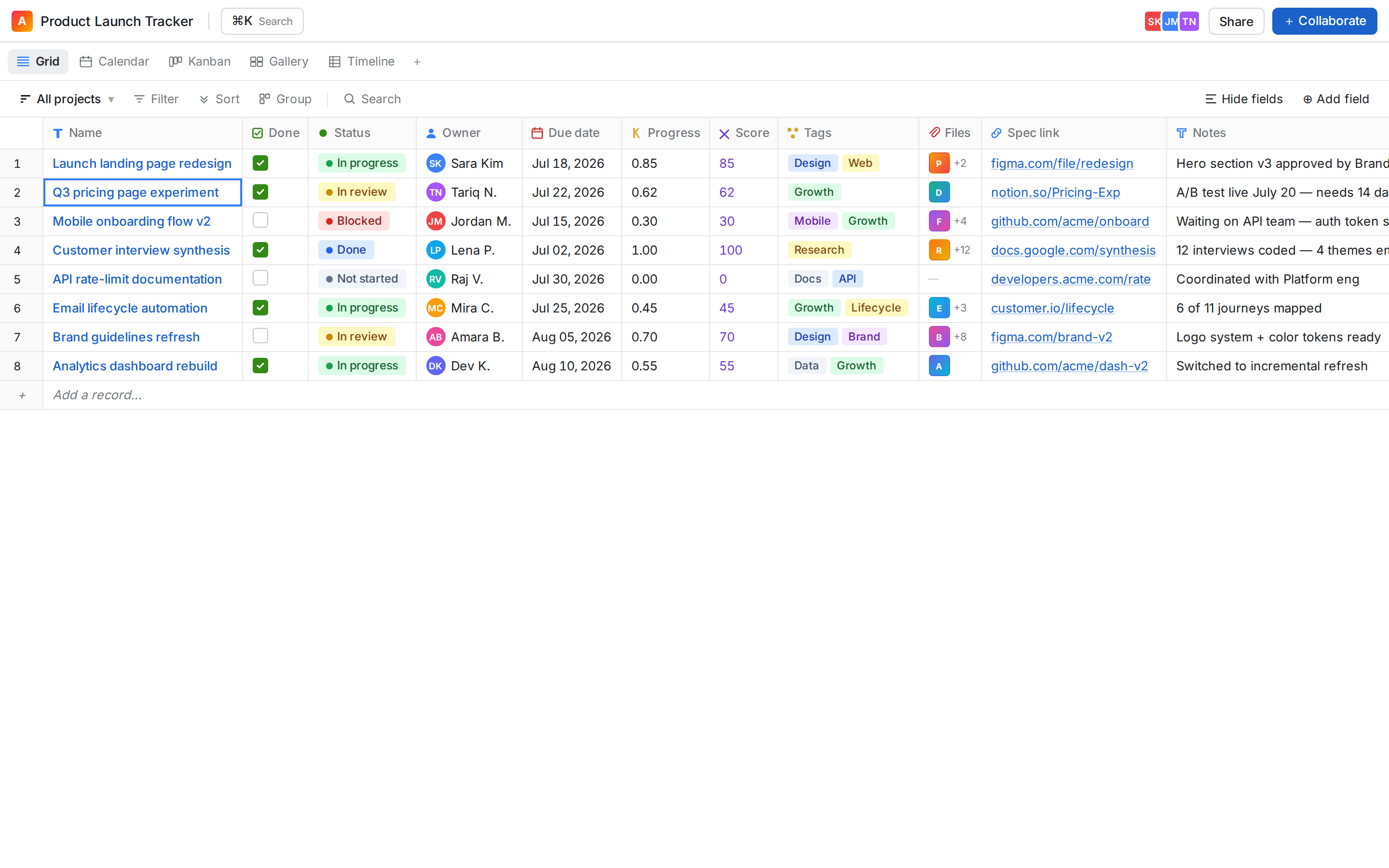Screen dimensions: 1389x868
Task: Open developers.acme.com/rate link
Action: [x=1071, y=280]
